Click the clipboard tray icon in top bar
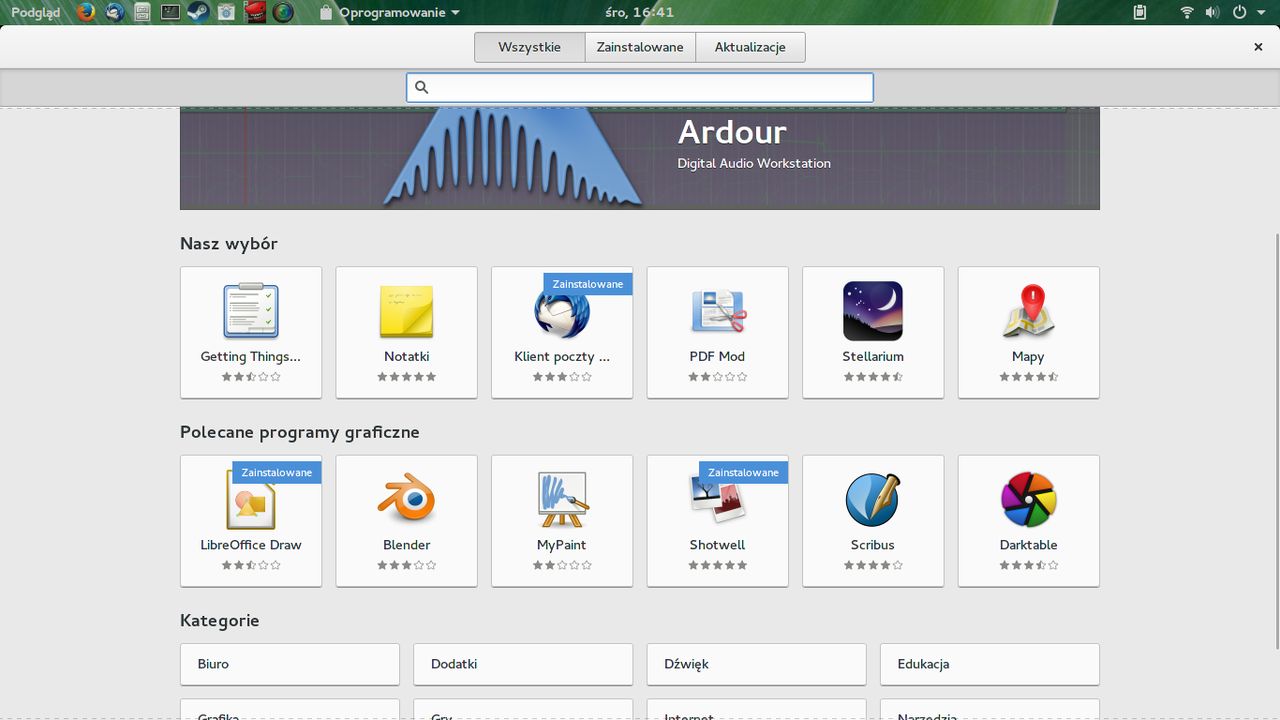1280x720 pixels. pyautogui.click(x=1140, y=12)
